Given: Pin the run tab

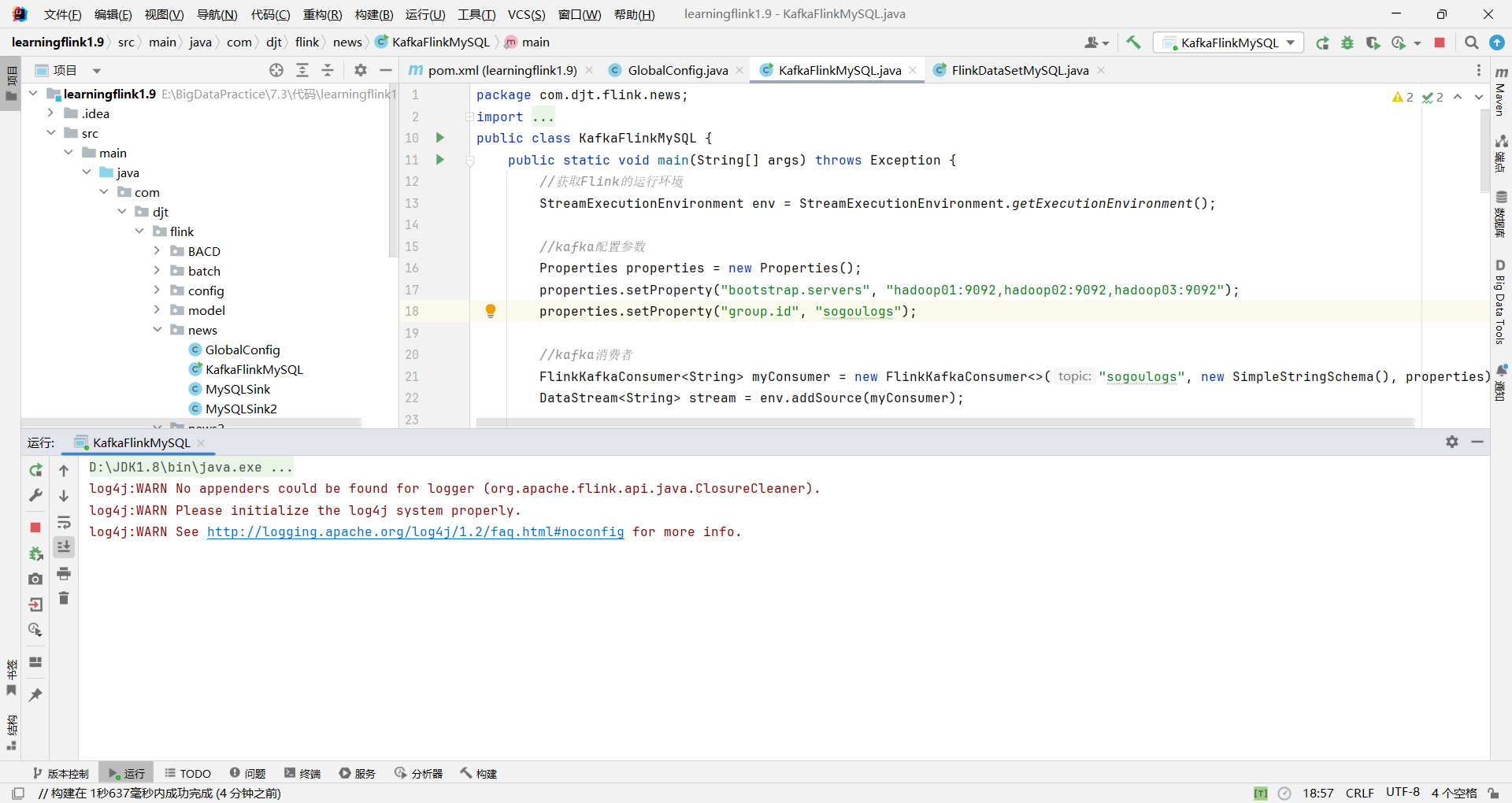Looking at the screenshot, I should (x=35, y=694).
